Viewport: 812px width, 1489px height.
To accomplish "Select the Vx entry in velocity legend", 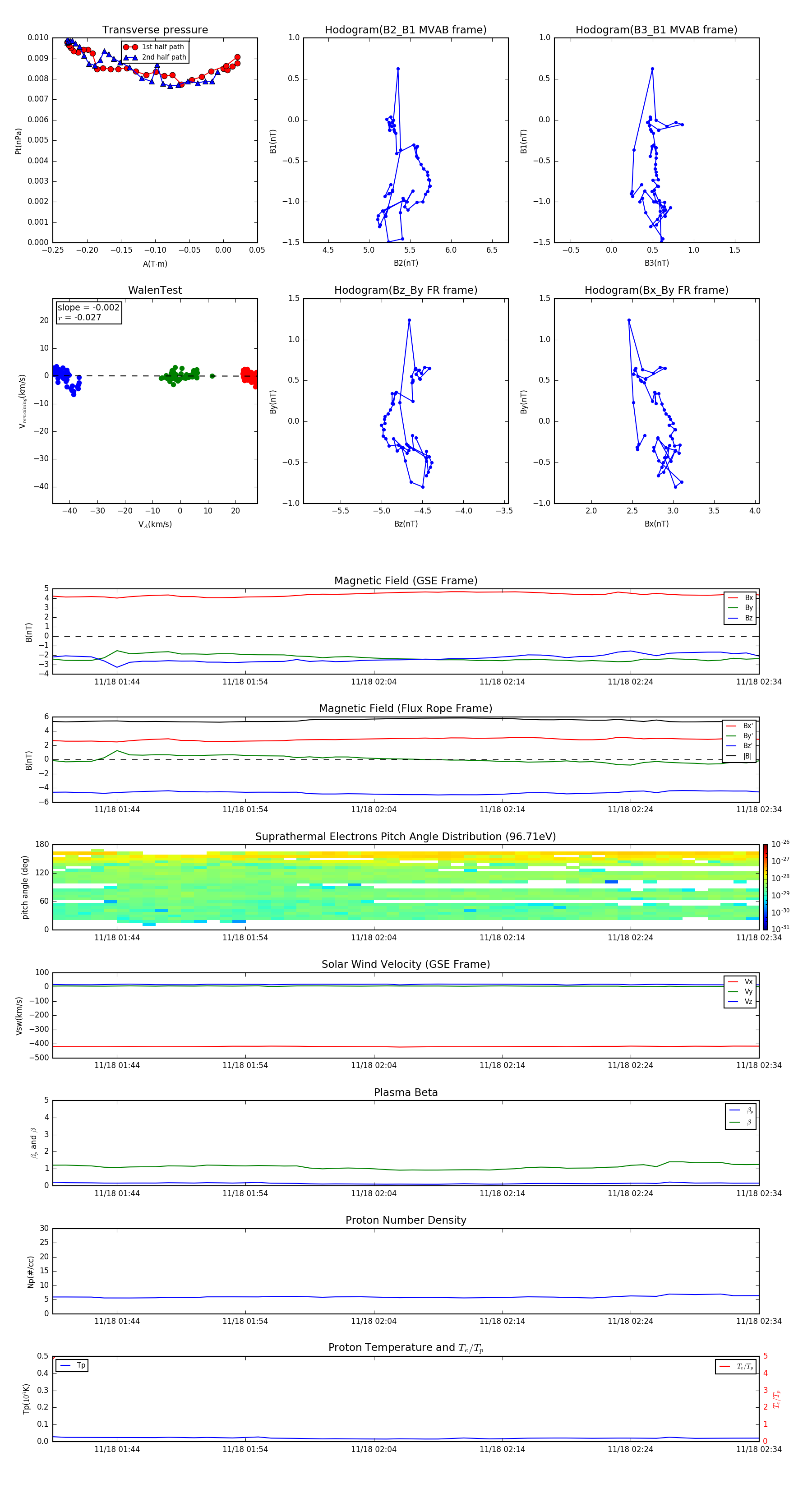I will pos(740,981).
